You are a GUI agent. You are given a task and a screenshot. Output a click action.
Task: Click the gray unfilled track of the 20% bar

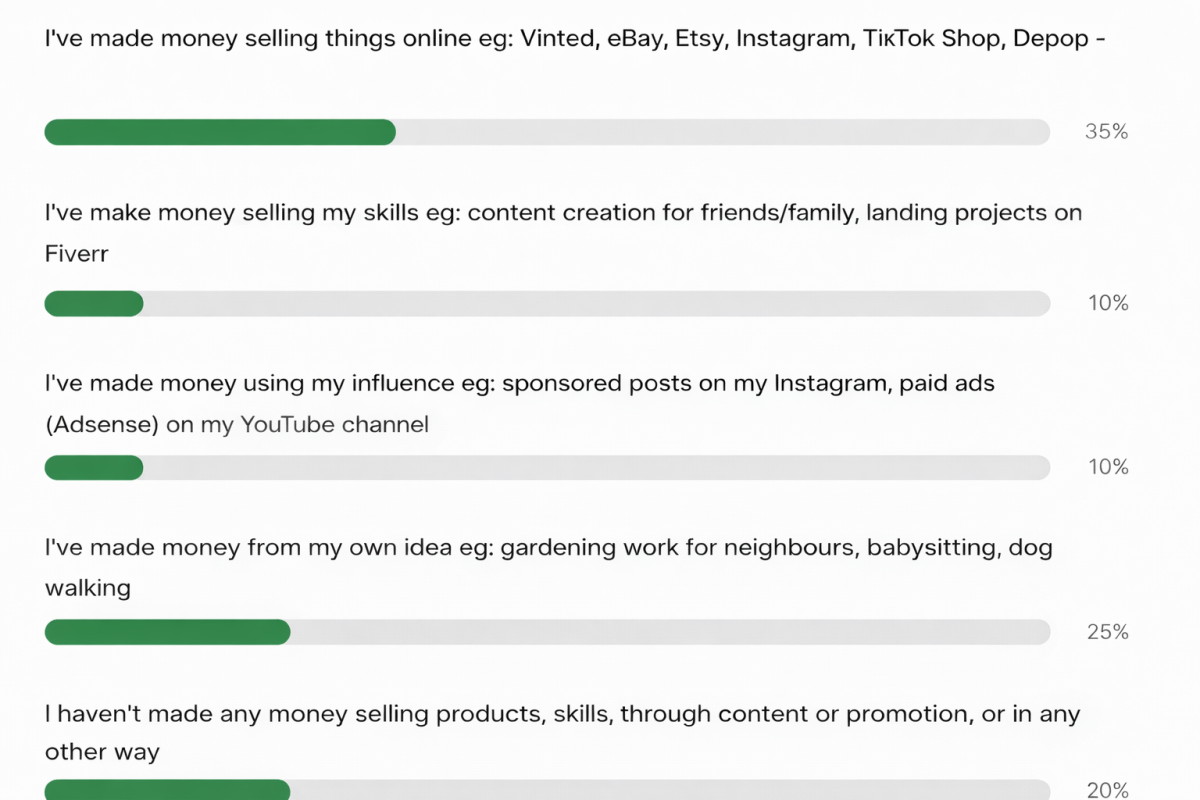[x=670, y=790]
